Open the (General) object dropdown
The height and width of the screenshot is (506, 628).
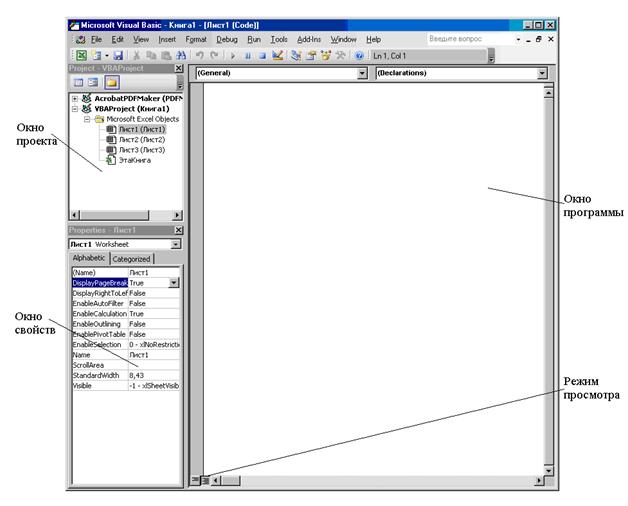tap(362, 73)
